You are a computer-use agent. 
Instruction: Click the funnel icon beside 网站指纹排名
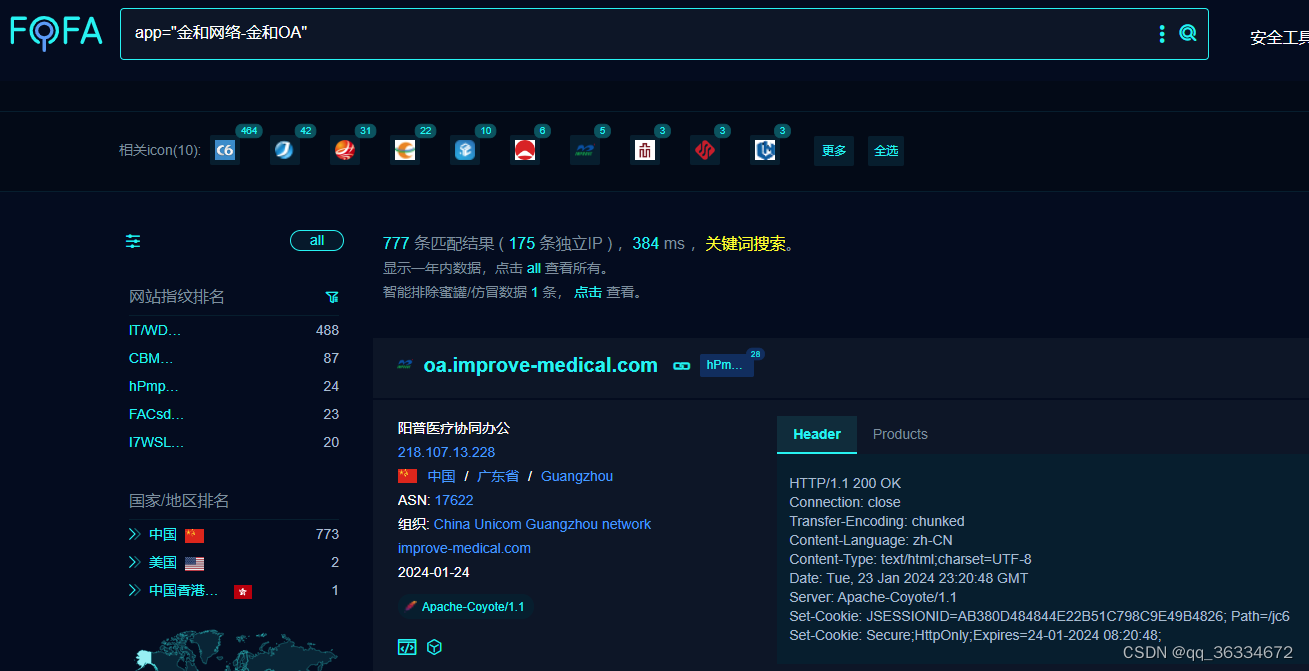[x=332, y=297]
